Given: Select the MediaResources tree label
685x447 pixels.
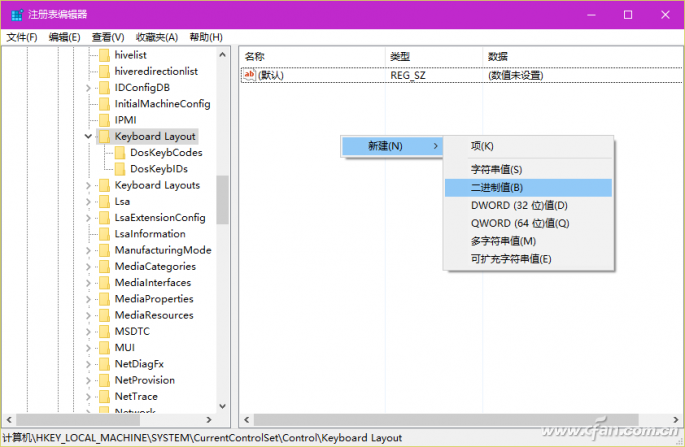Looking at the screenshot, I should click(x=154, y=315).
